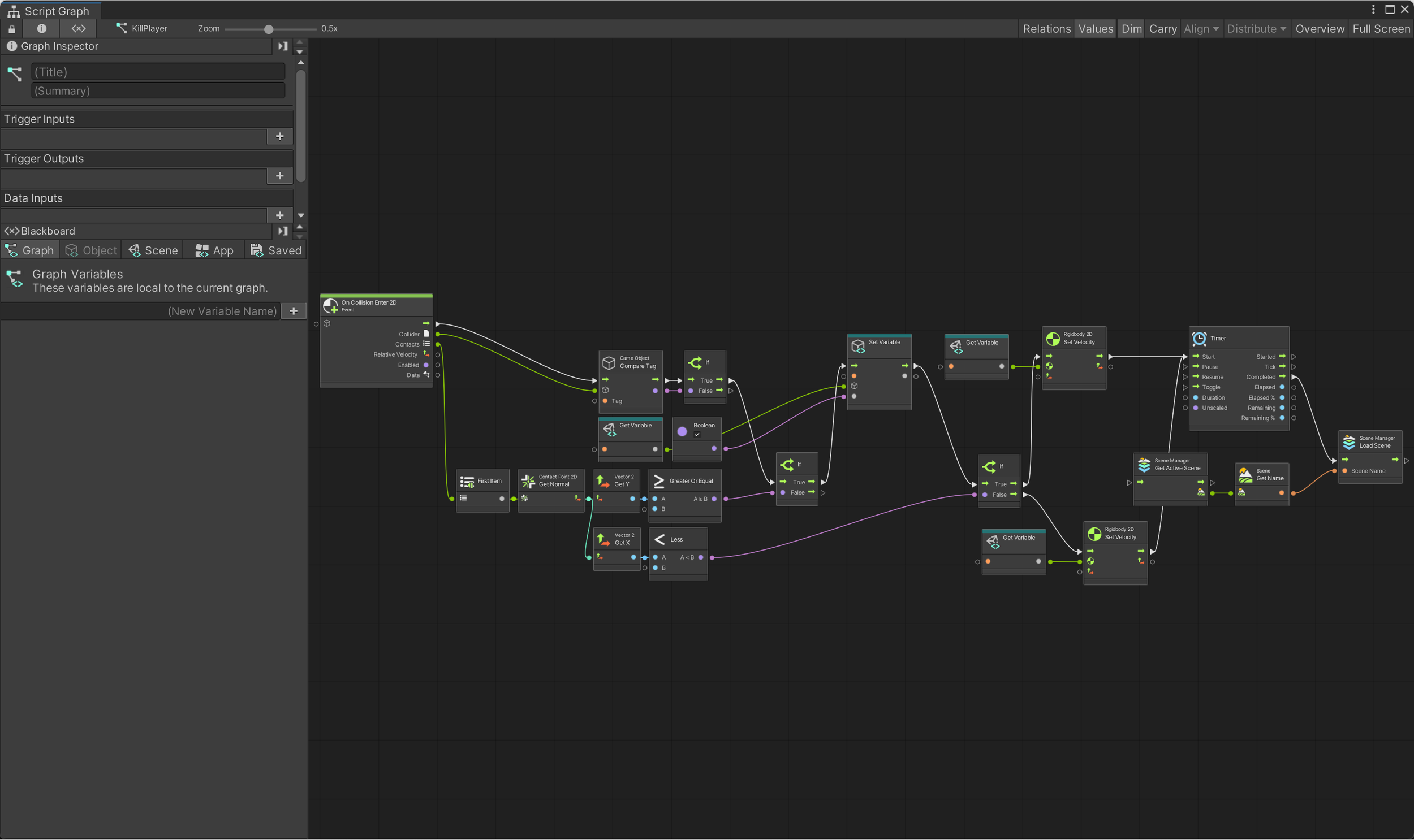
Task: Toggle the Blackboard variables icon in toolbar
Action: [79, 28]
